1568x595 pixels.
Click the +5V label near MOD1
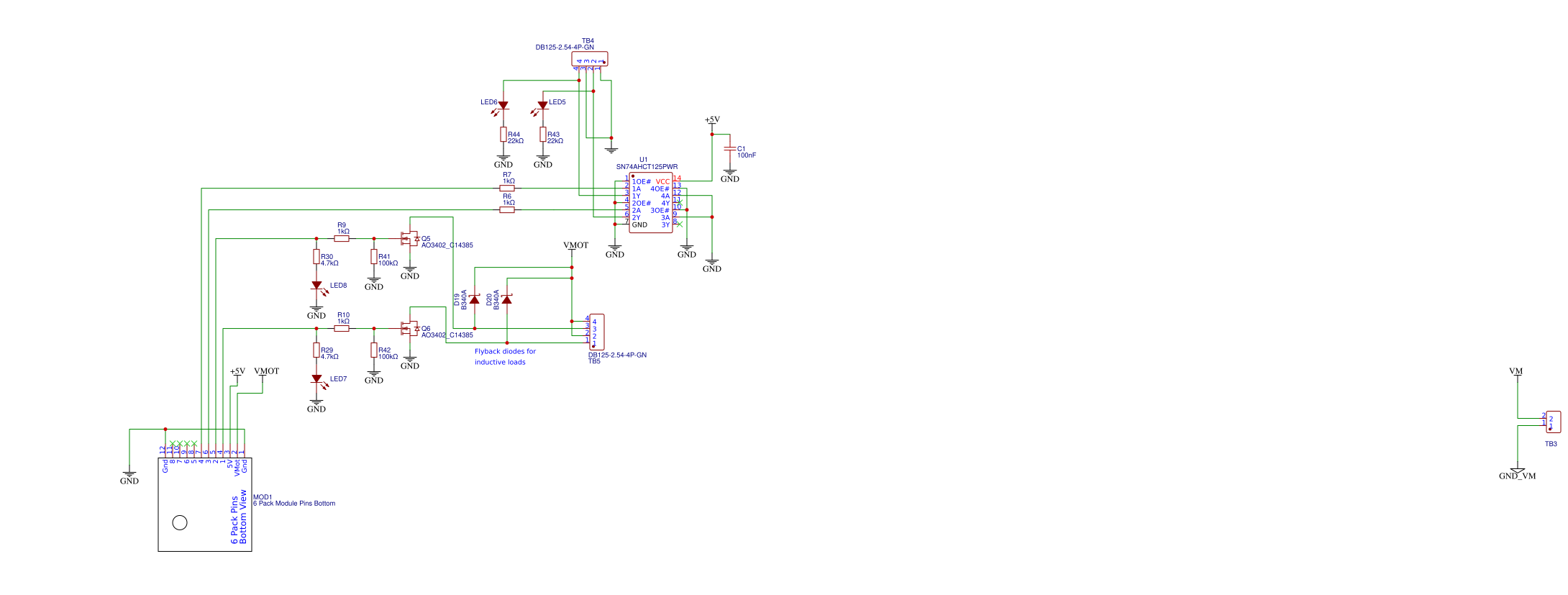[237, 371]
